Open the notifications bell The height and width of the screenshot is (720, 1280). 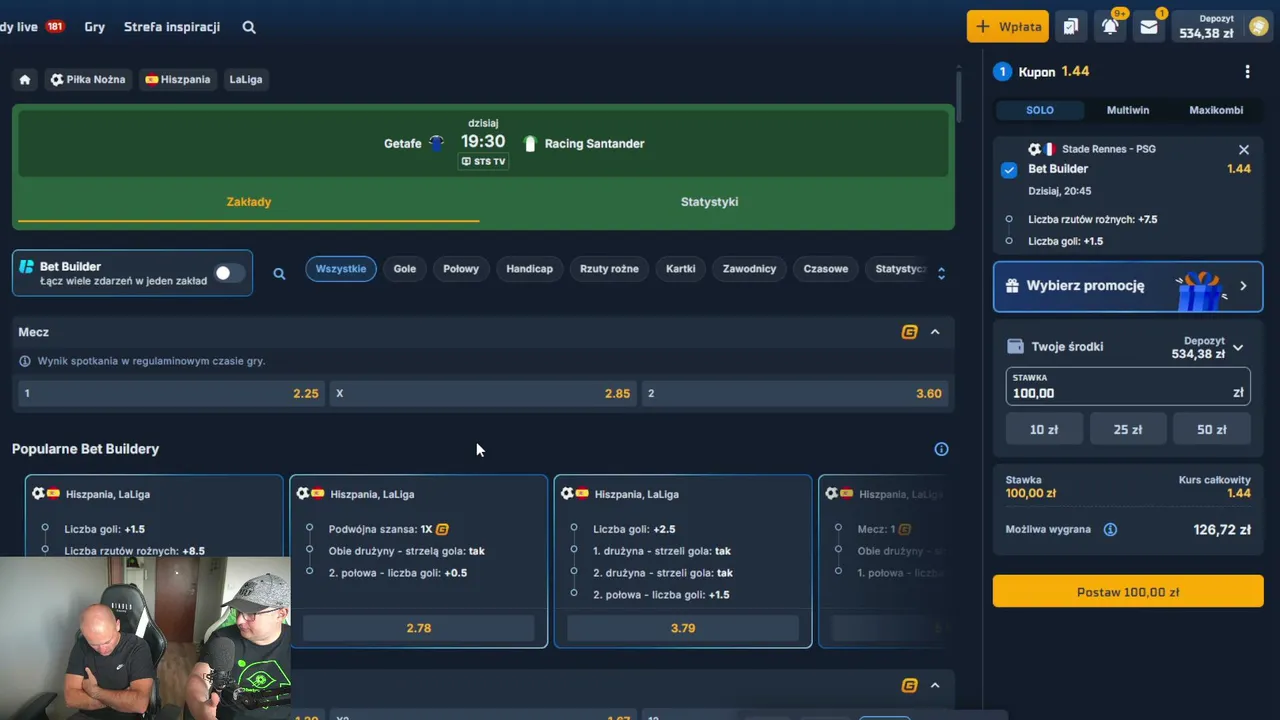coord(1110,27)
